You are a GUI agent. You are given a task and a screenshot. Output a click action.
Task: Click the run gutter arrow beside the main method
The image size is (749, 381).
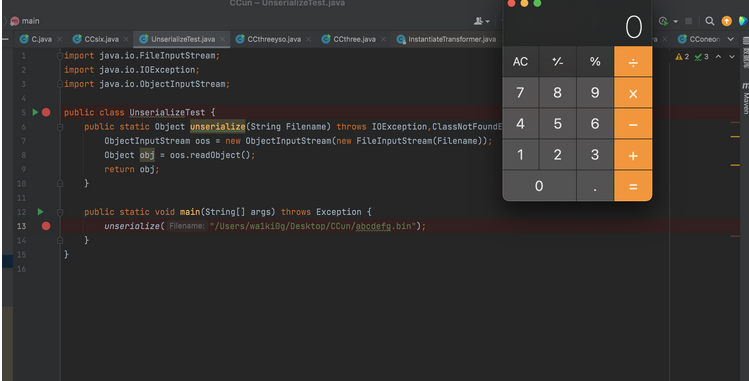tap(40, 212)
